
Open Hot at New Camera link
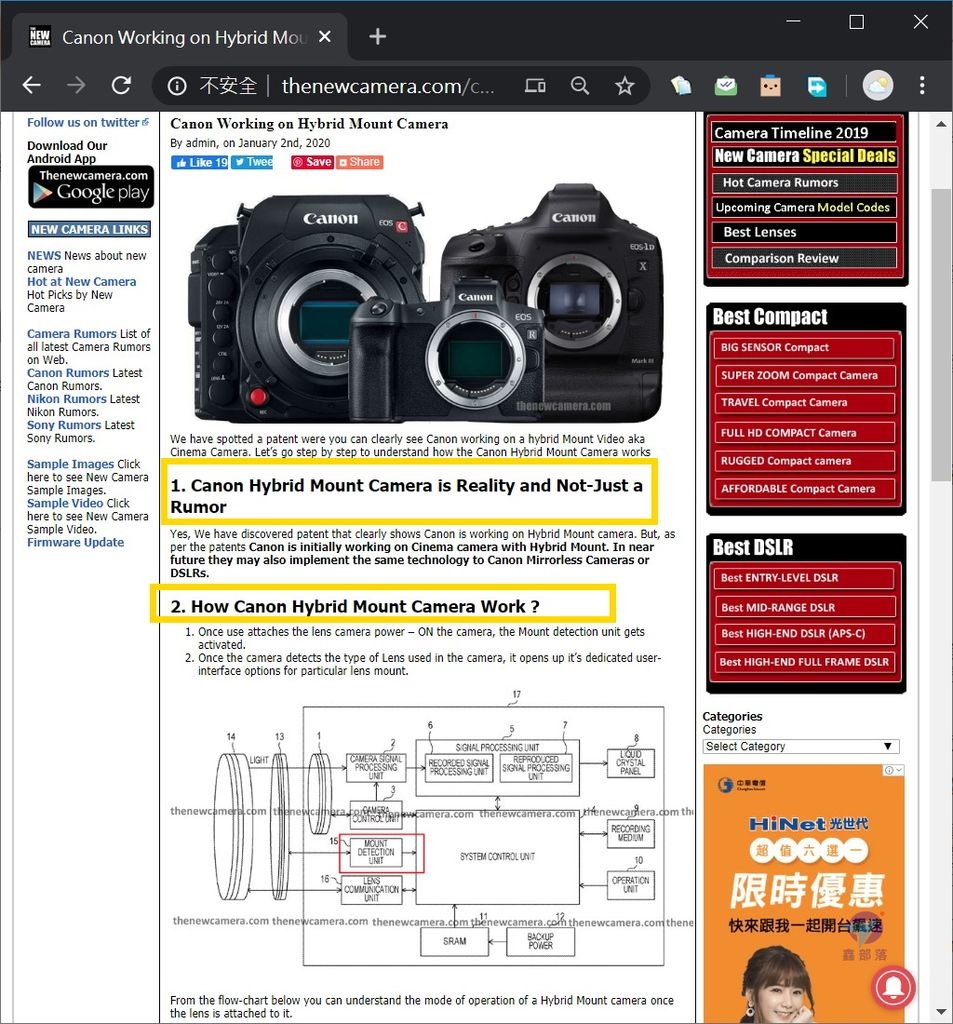pyautogui.click(x=82, y=282)
